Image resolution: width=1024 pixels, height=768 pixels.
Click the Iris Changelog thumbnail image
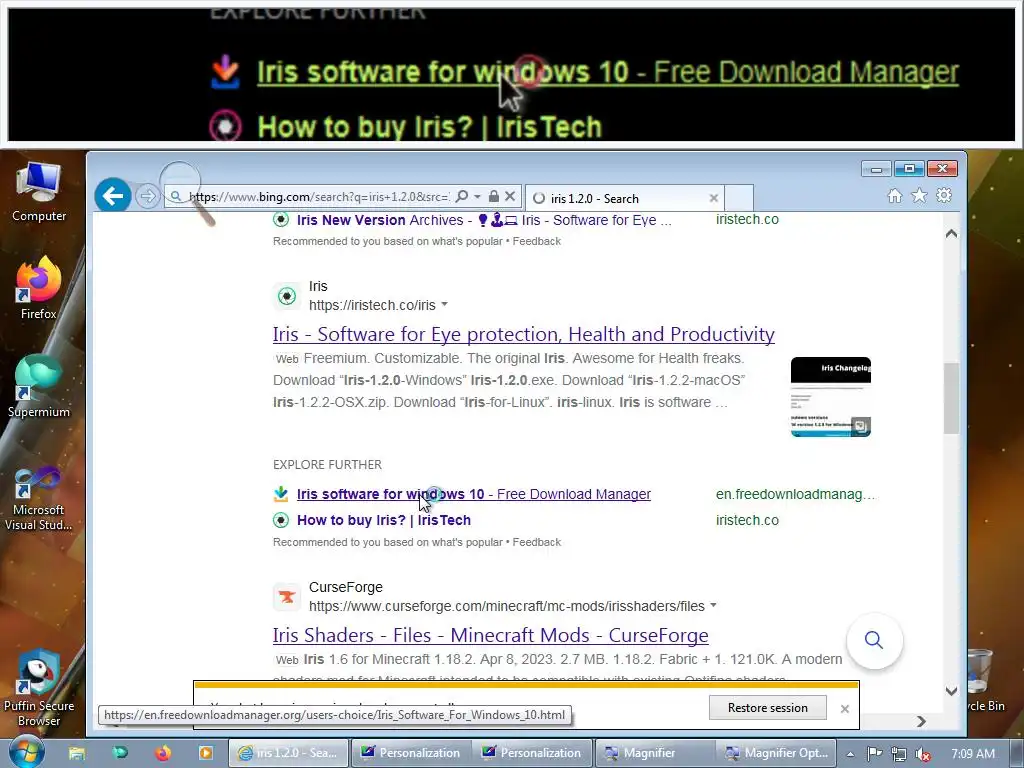831,397
